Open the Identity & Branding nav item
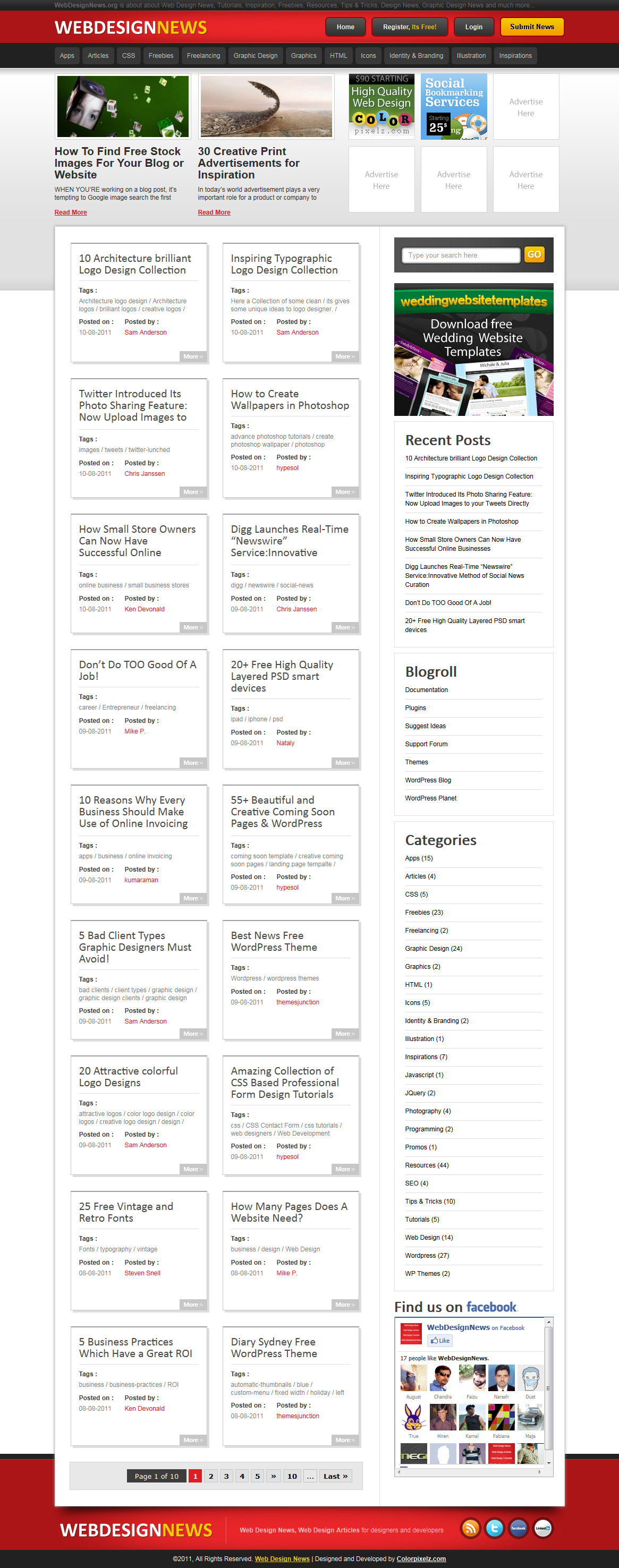This screenshot has width=619, height=1568. (417, 55)
